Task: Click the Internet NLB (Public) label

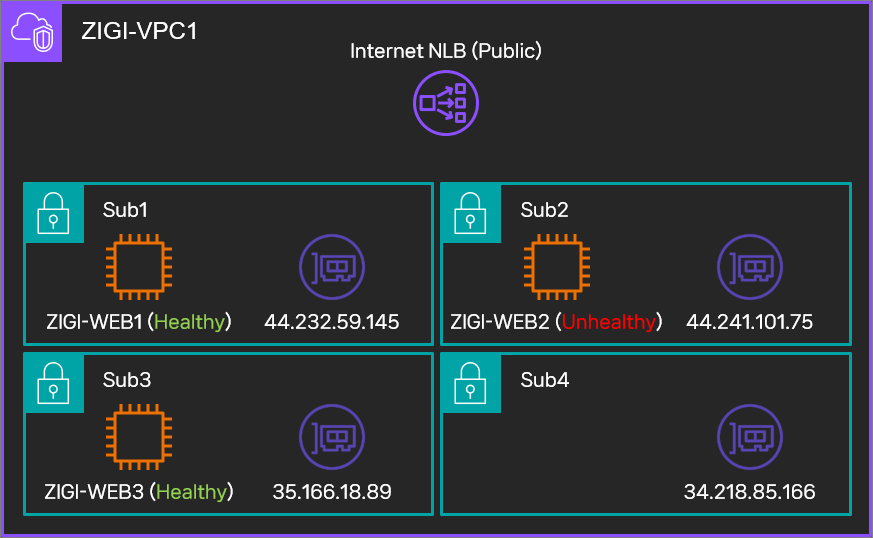Action: [x=446, y=51]
